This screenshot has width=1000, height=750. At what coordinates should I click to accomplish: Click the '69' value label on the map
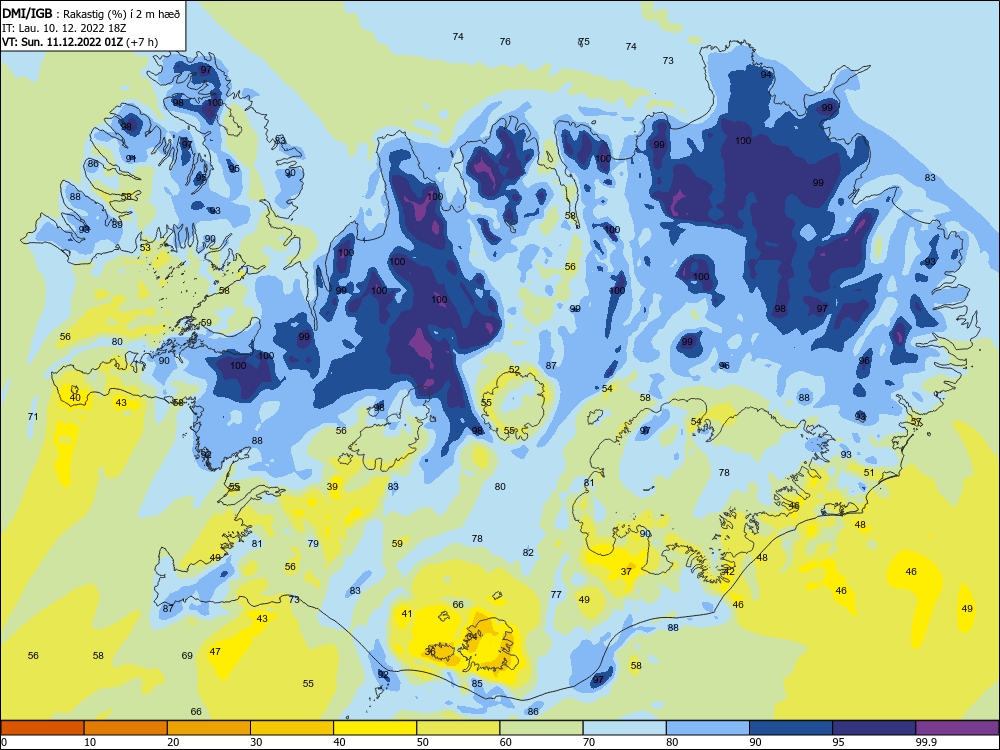click(187, 656)
